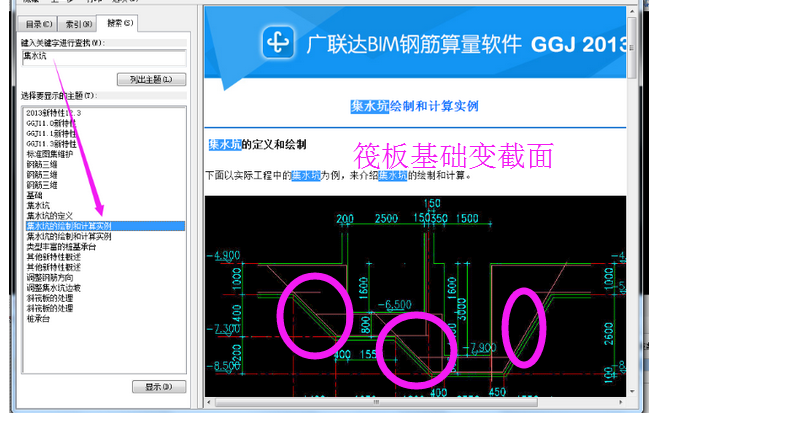Click the 显示(D) button
Viewport: 785px width, 426px height.
point(159,386)
